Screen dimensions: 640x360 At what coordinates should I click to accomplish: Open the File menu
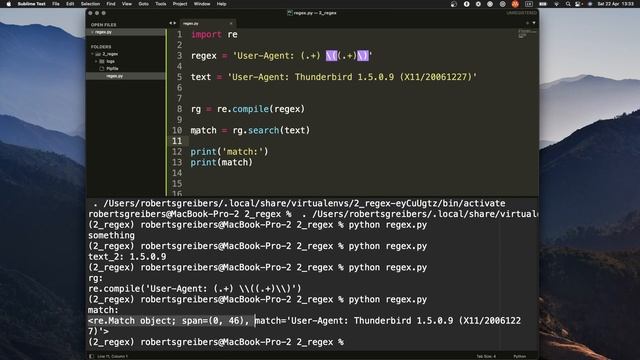[x=56, y=4]
